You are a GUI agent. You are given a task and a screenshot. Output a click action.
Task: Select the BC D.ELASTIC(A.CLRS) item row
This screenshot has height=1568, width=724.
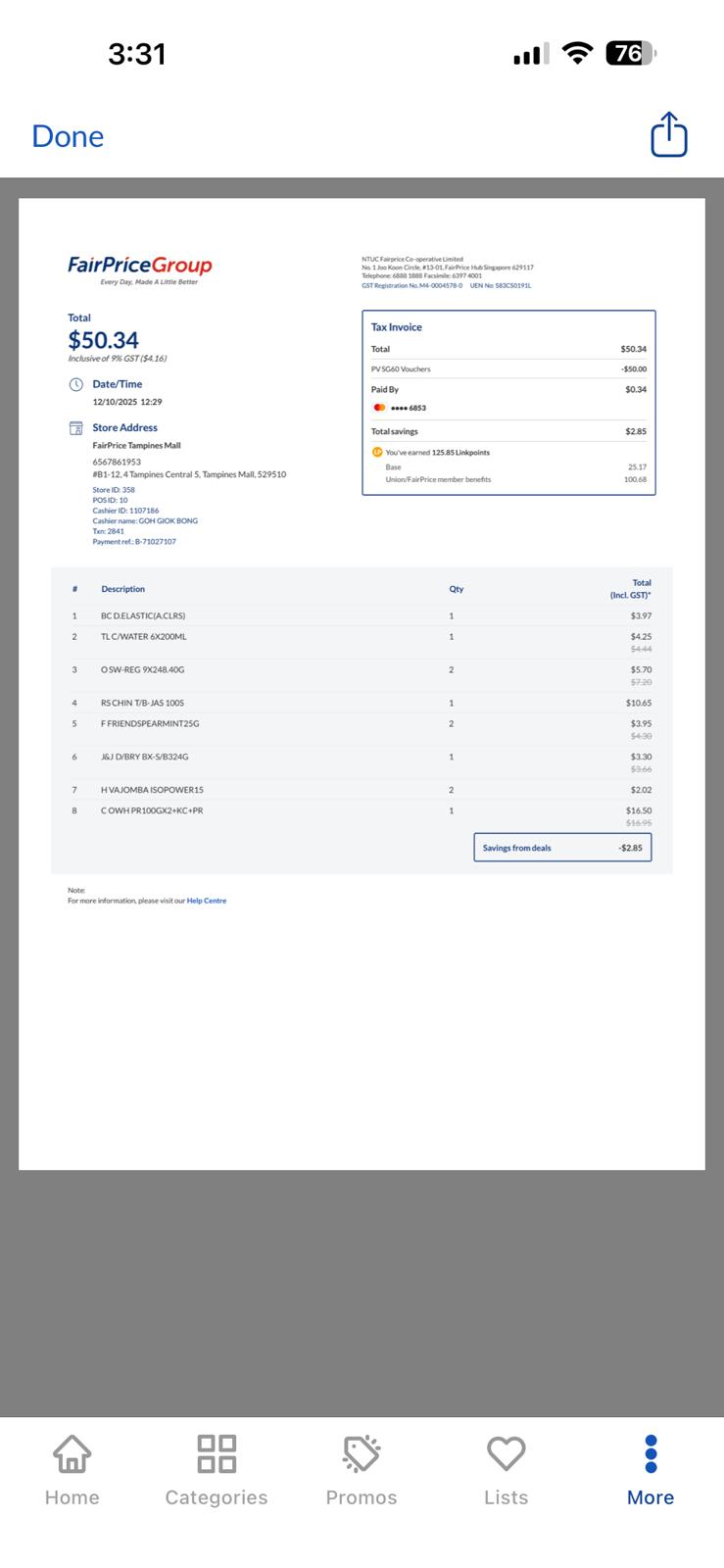362,615
